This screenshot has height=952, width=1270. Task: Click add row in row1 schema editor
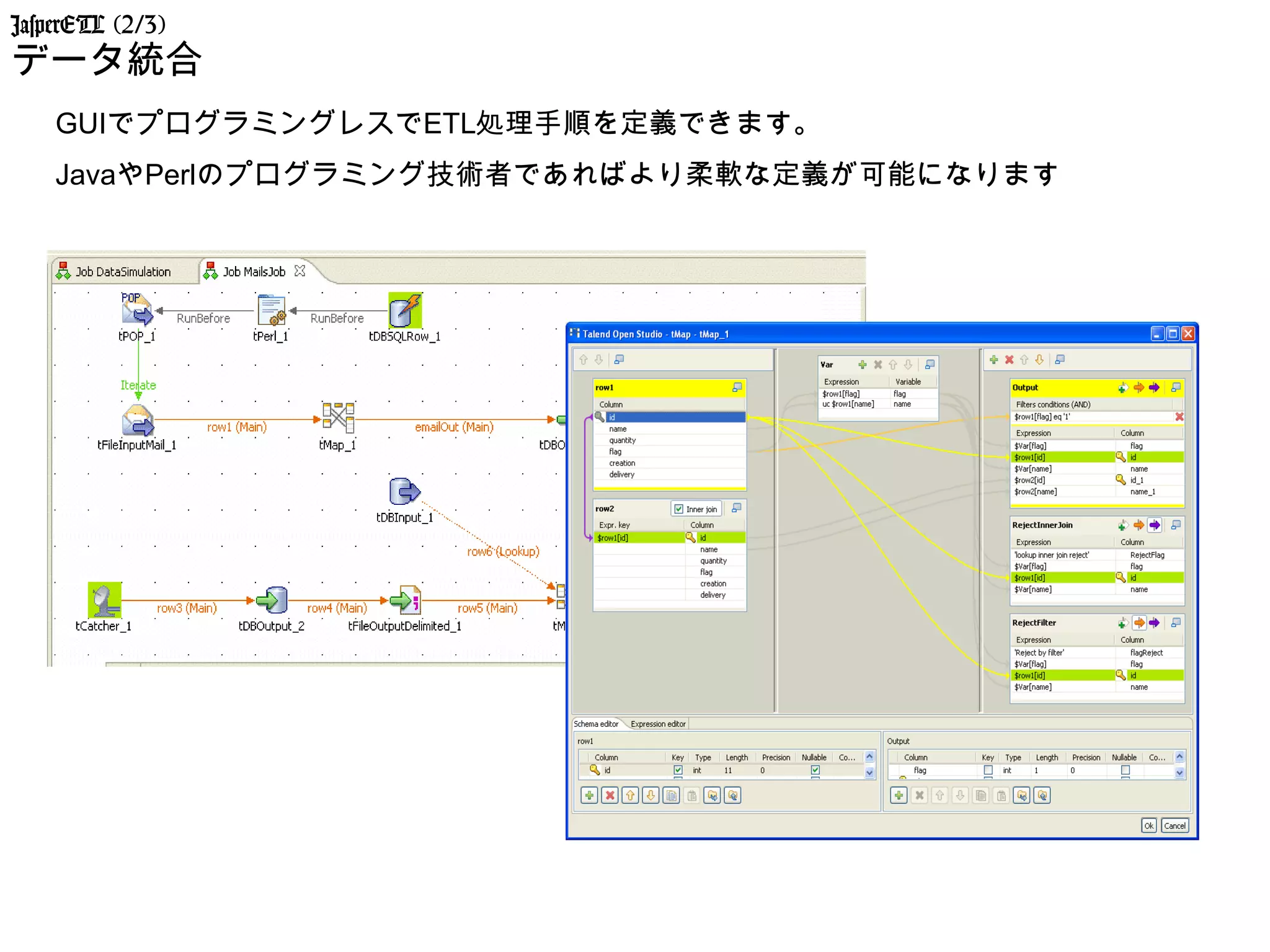pos(589,795)
